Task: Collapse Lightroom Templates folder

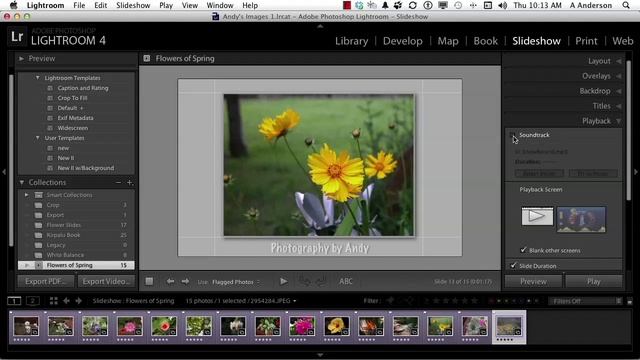Action: 38,78
